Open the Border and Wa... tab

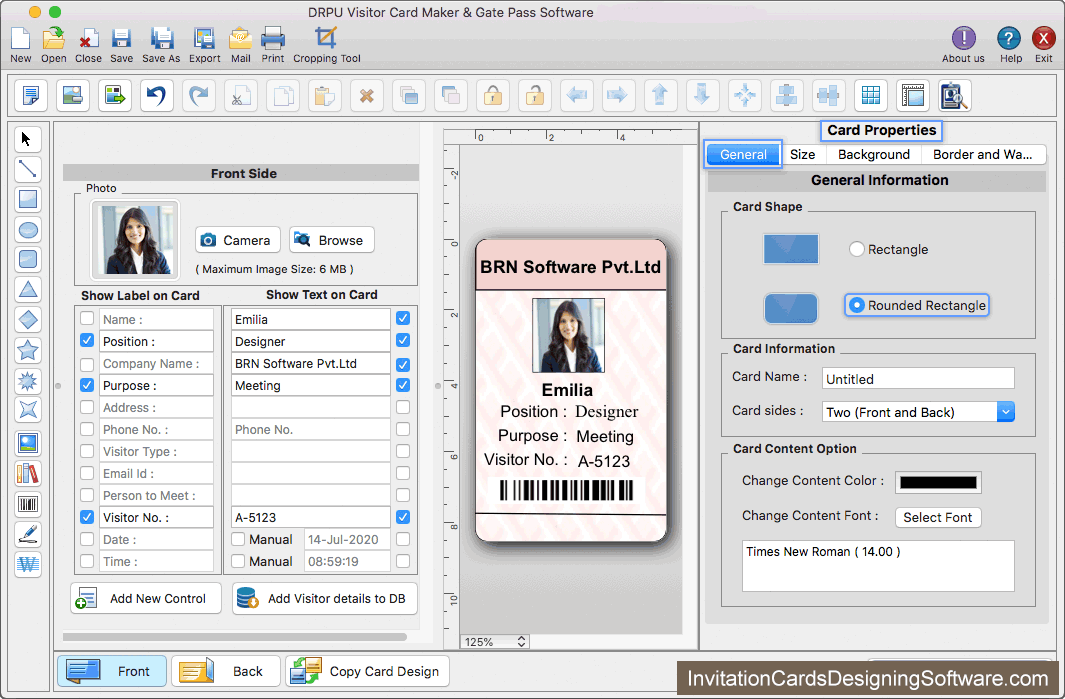(982, 154)
